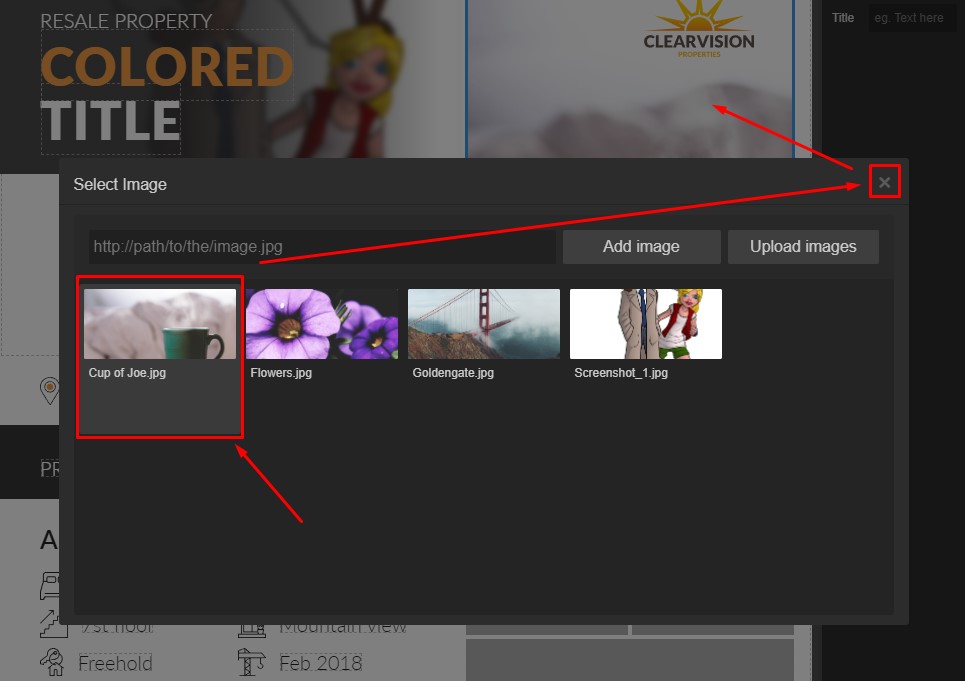Click the orange COLORED title text
Screen dimensions: 965x681
[166, 68]
